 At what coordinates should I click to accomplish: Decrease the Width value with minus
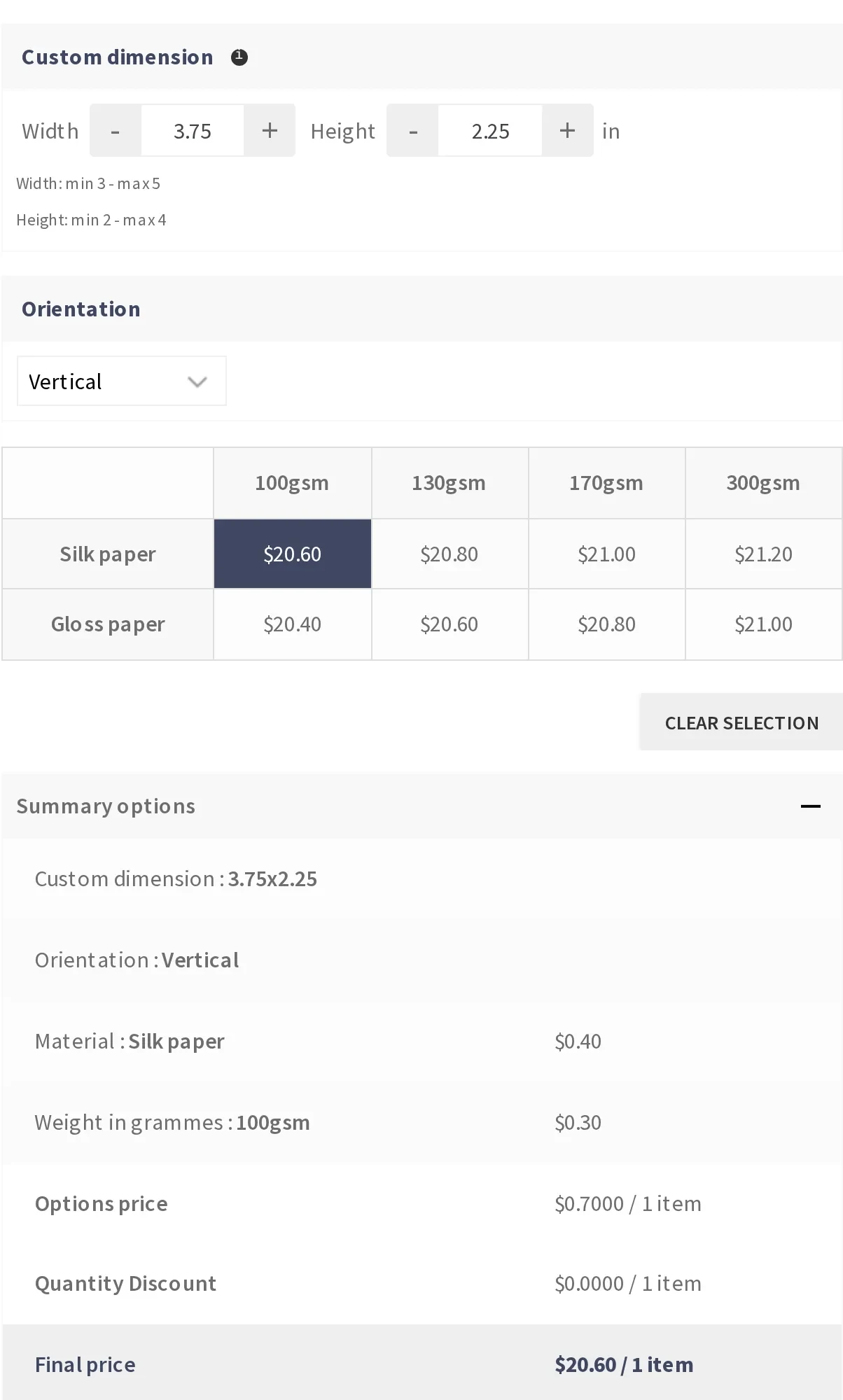tap(116, 131)
